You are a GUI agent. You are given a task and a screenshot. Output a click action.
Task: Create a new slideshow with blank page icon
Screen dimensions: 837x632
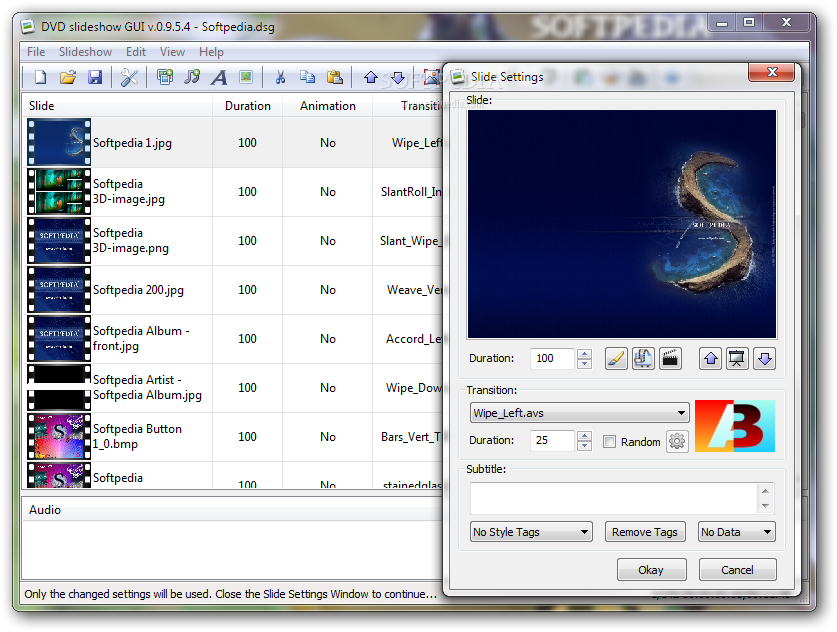coord(41,77)
